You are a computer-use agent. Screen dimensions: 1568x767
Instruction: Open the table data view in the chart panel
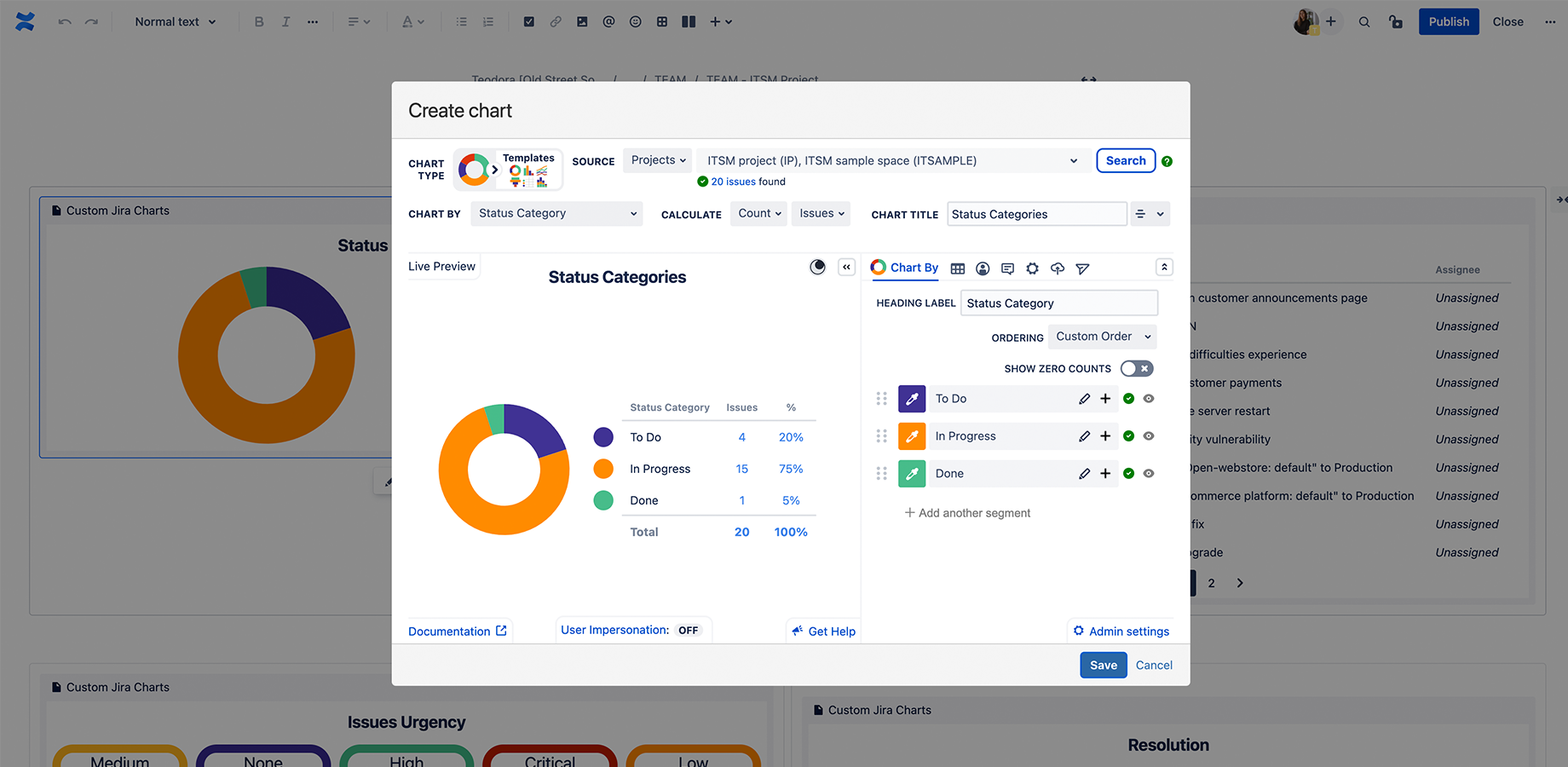click(957, 268)
